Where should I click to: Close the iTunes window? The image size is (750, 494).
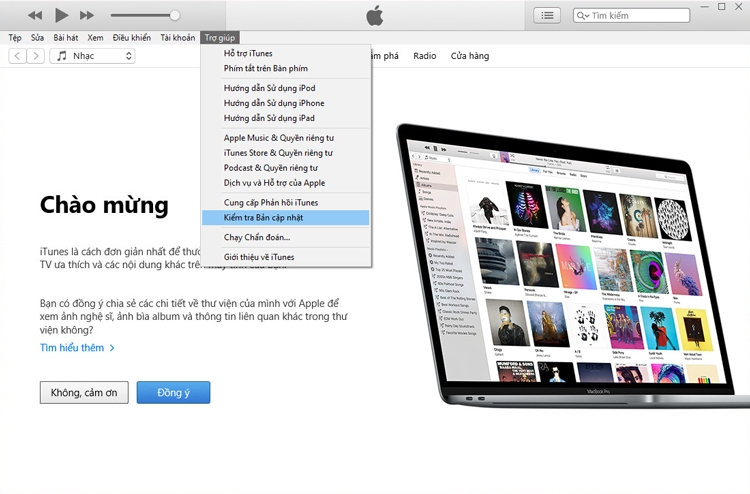pos(739,7)
